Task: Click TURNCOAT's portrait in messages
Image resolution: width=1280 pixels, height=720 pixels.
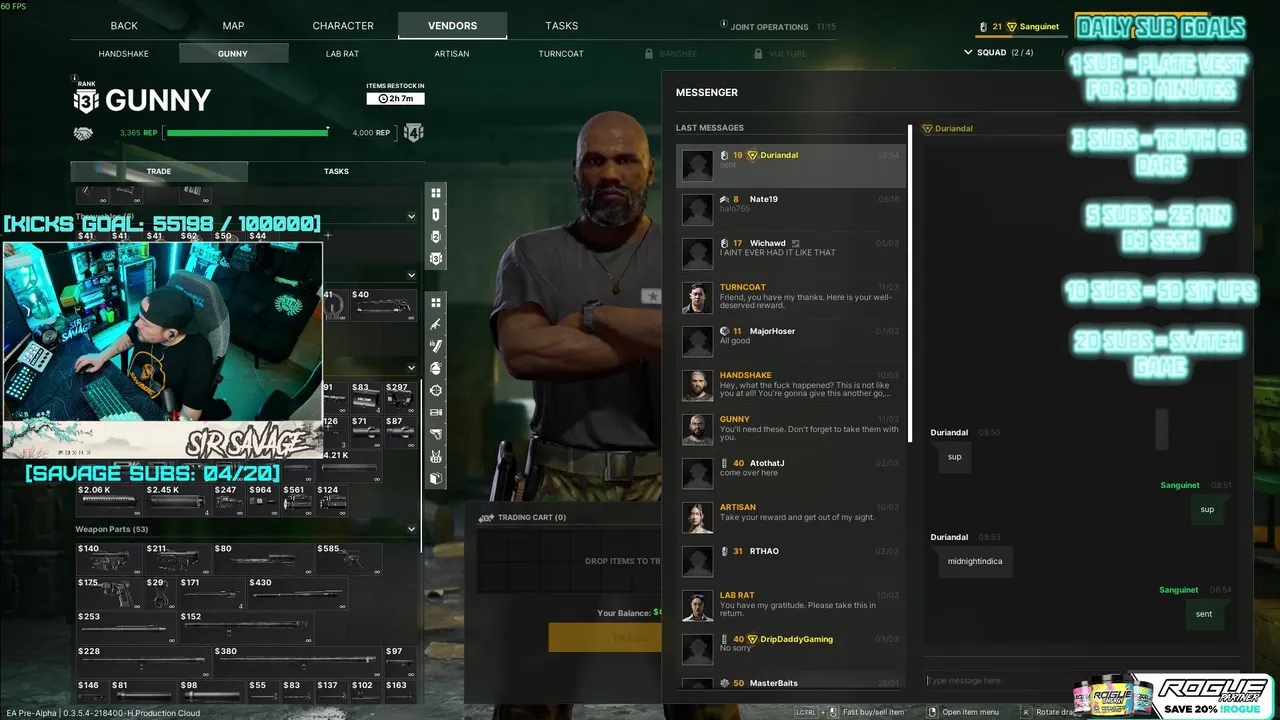Action: click(x=697, y=298)
